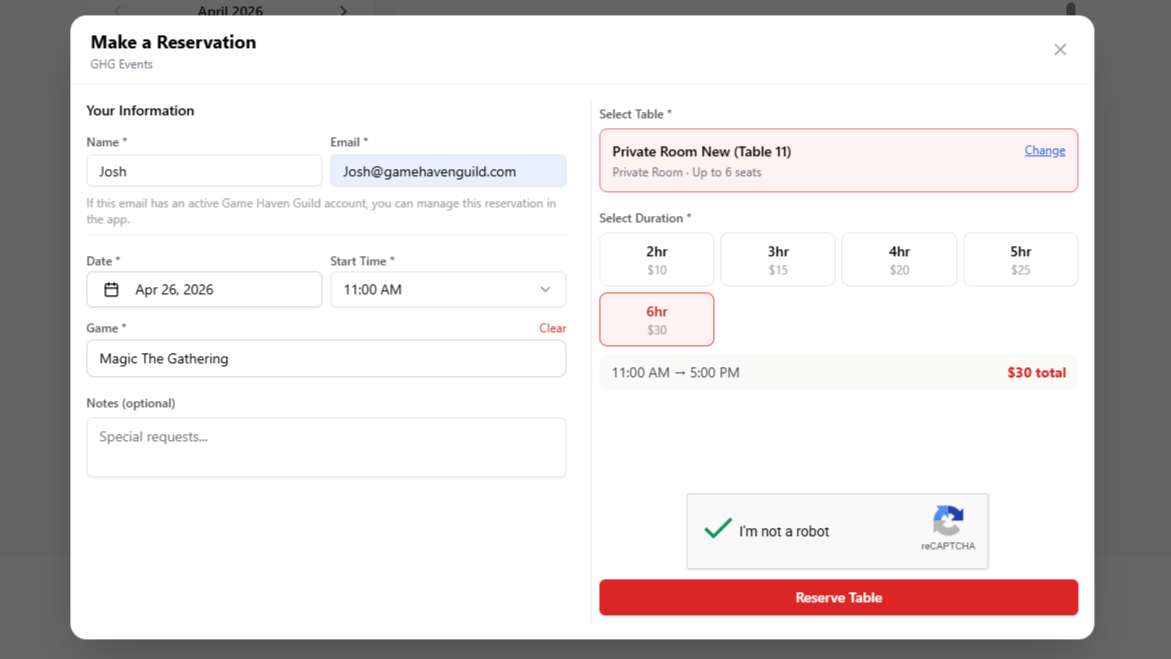Click the GHG Events subtitle

click(x=121, y=64)
